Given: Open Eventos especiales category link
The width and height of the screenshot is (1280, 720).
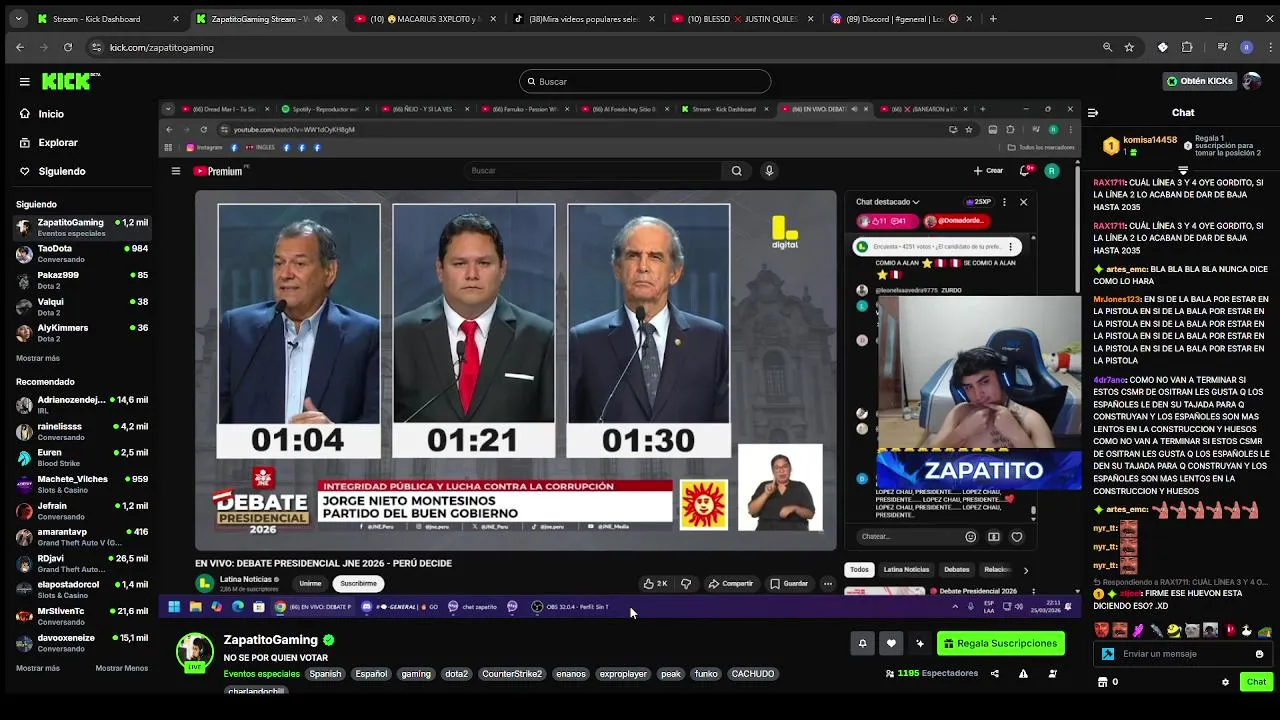Looking at the screenshot, I should (261, 674).
